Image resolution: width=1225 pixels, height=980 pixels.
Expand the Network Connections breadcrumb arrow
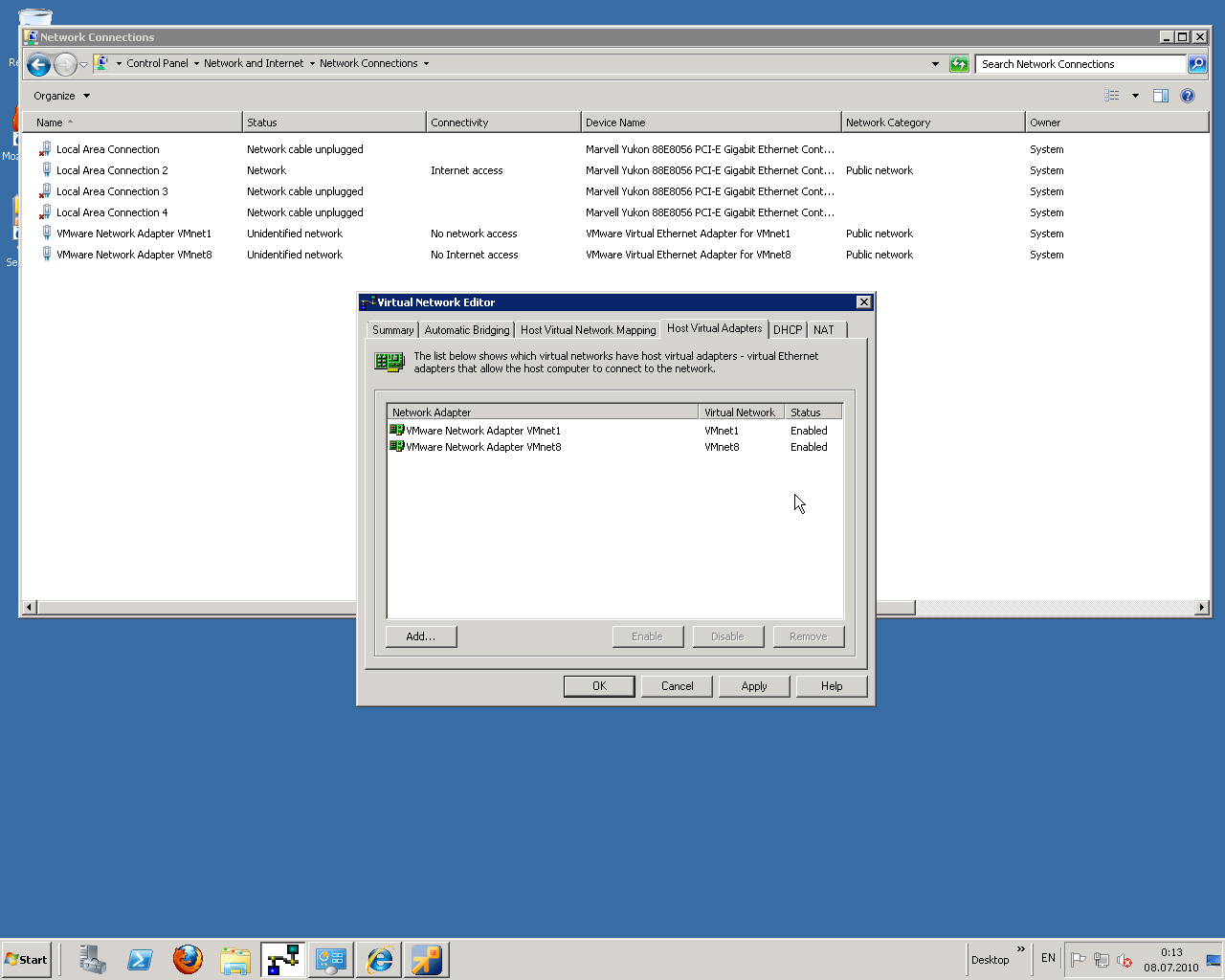(x=426, y=64)
